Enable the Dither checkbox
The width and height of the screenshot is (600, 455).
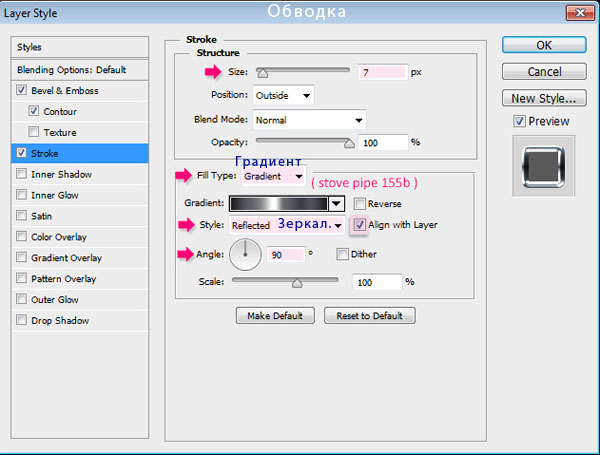pos(342,254)
